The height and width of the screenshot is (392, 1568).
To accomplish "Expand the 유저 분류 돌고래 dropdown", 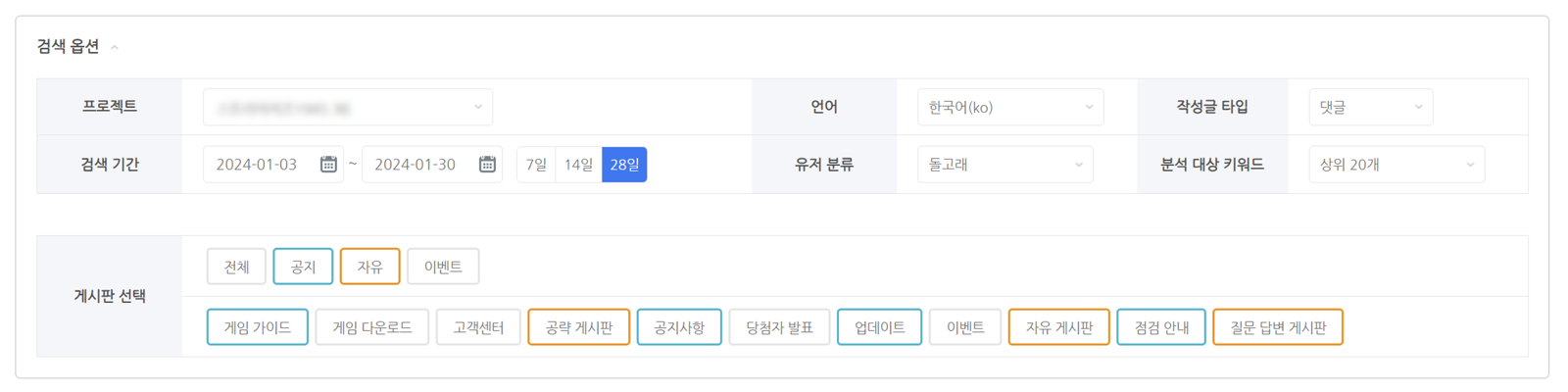I will (1004, 165).
